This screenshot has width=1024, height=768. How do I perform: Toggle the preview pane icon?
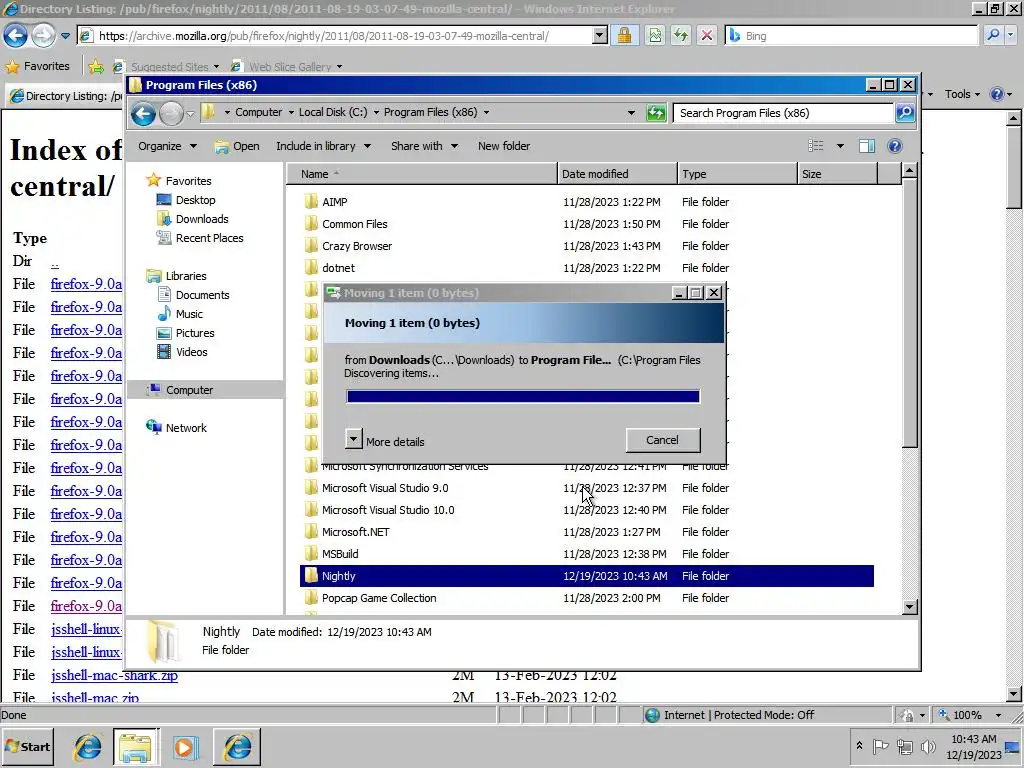coord(867,146)
